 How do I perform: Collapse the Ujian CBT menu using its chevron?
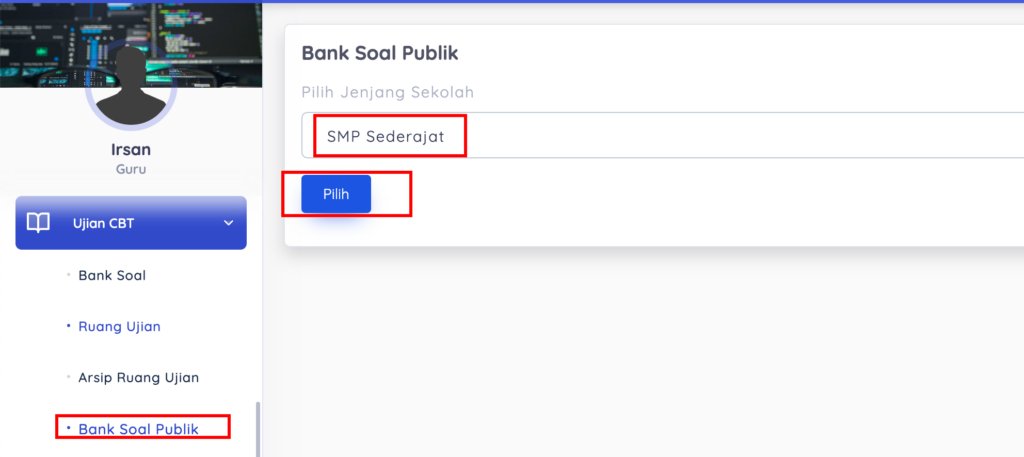(x=229, y=223)
